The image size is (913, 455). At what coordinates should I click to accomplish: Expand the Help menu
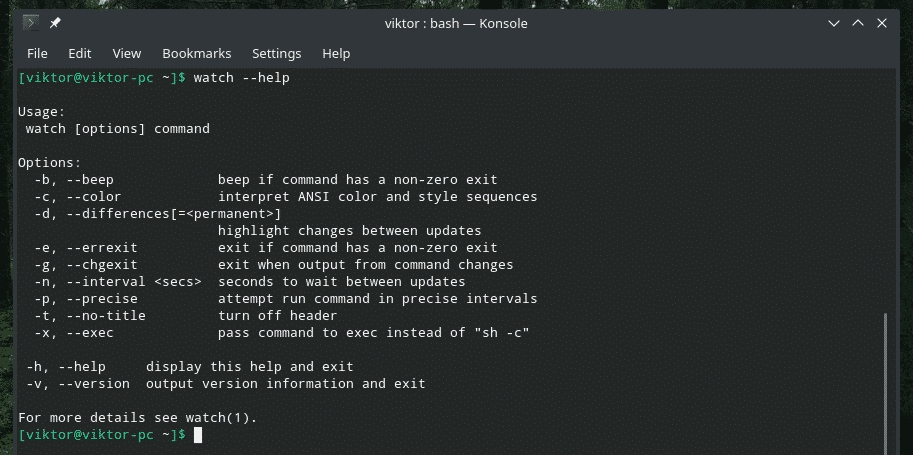click(336, 53)
